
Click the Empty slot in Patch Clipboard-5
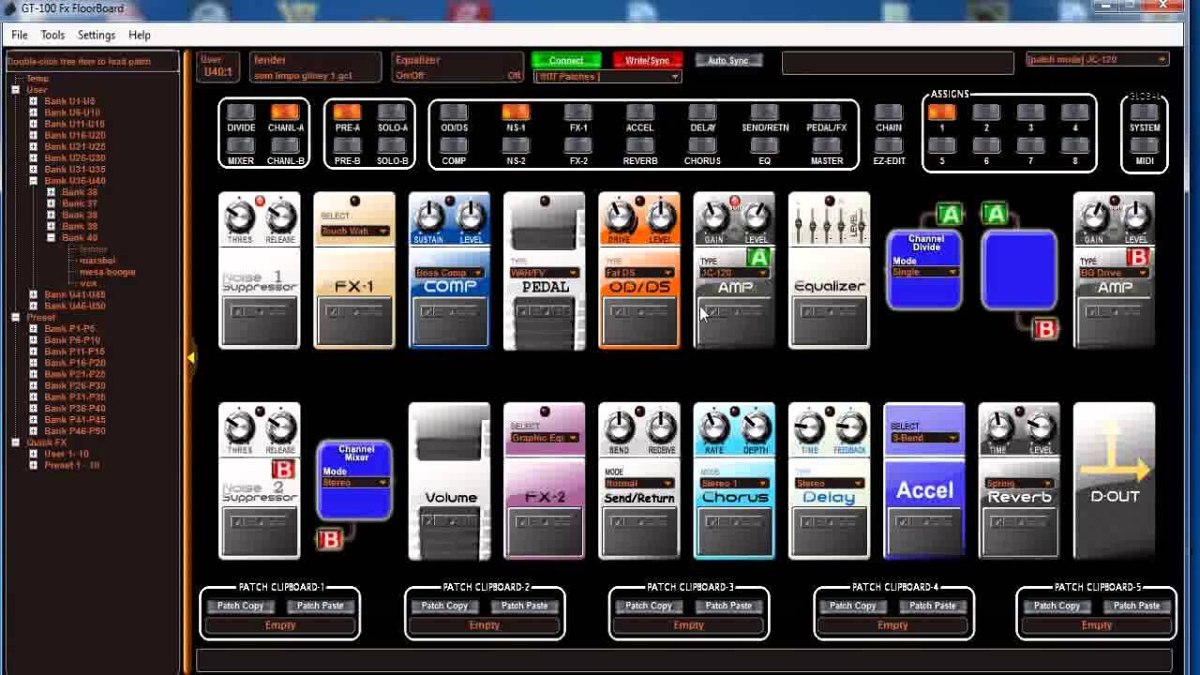pyautogui.click(x=1097, y=626)
